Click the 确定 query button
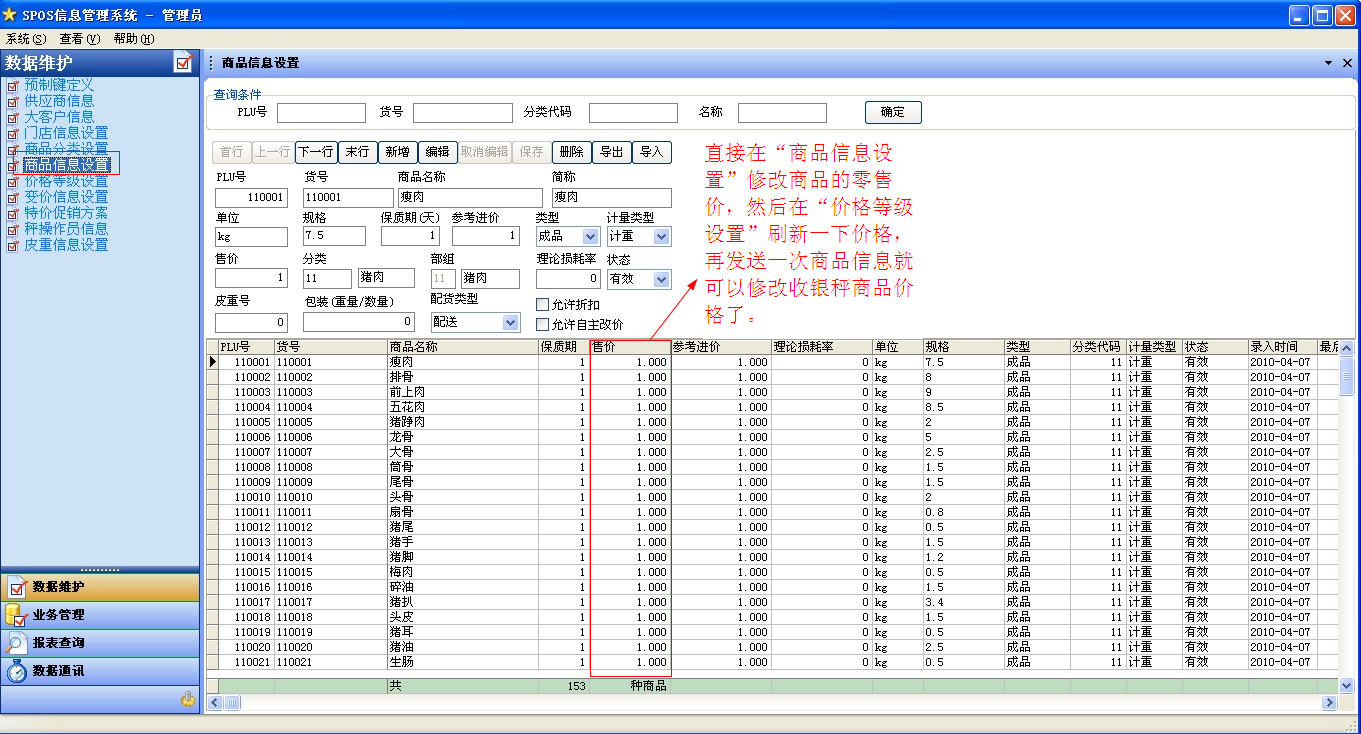1361x734 pixels. (x=893, y=112)
